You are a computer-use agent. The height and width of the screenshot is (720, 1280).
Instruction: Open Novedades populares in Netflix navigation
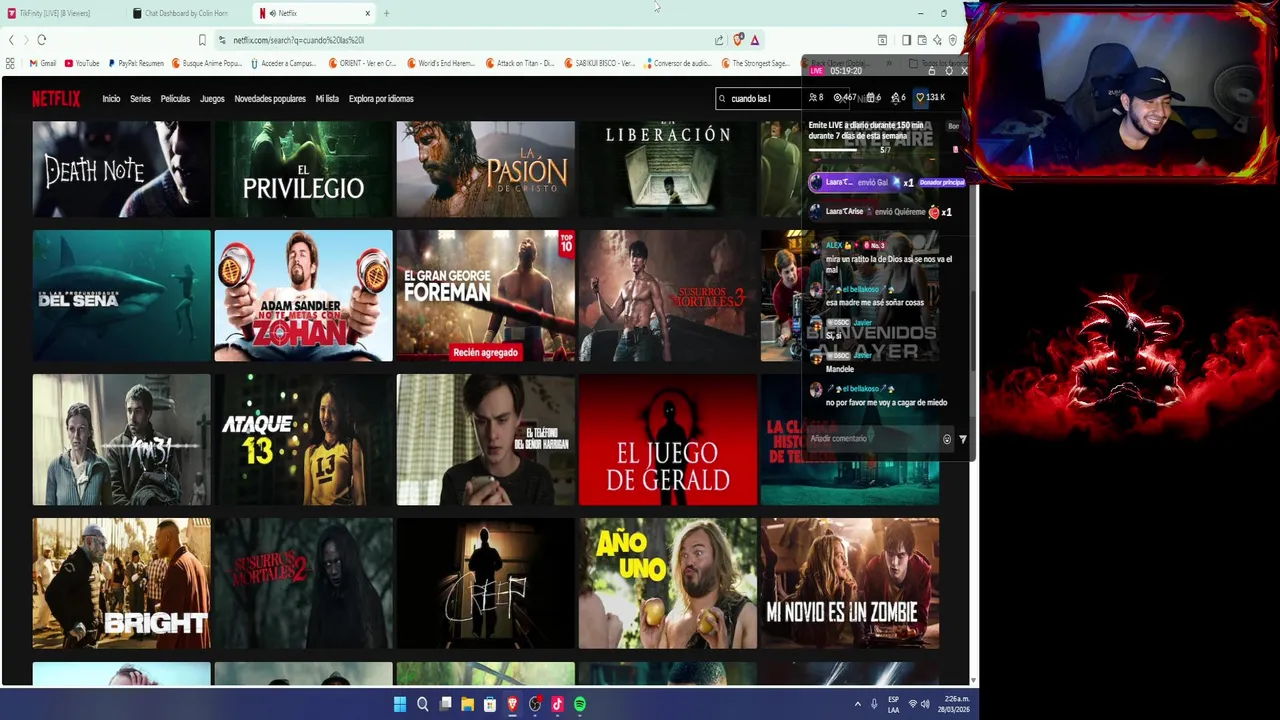pyautogui.click(x=270, y=99)
